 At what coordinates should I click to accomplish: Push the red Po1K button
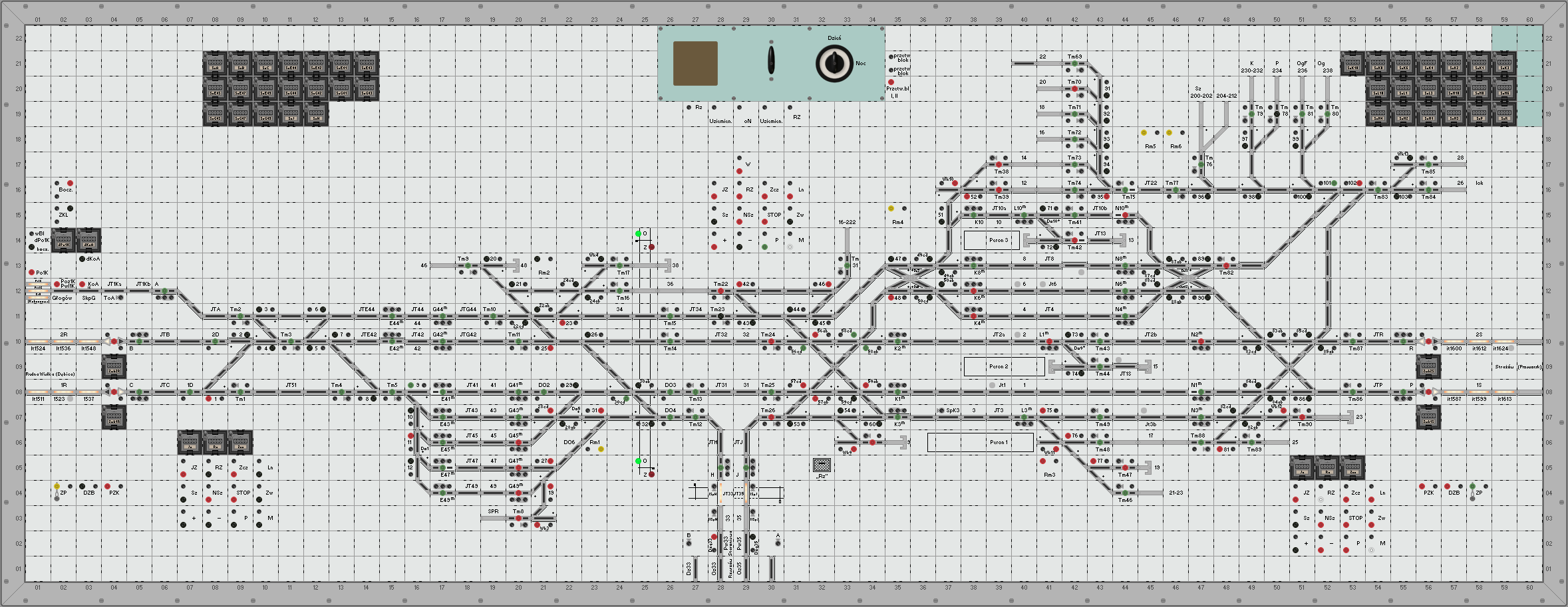(31, 272)
